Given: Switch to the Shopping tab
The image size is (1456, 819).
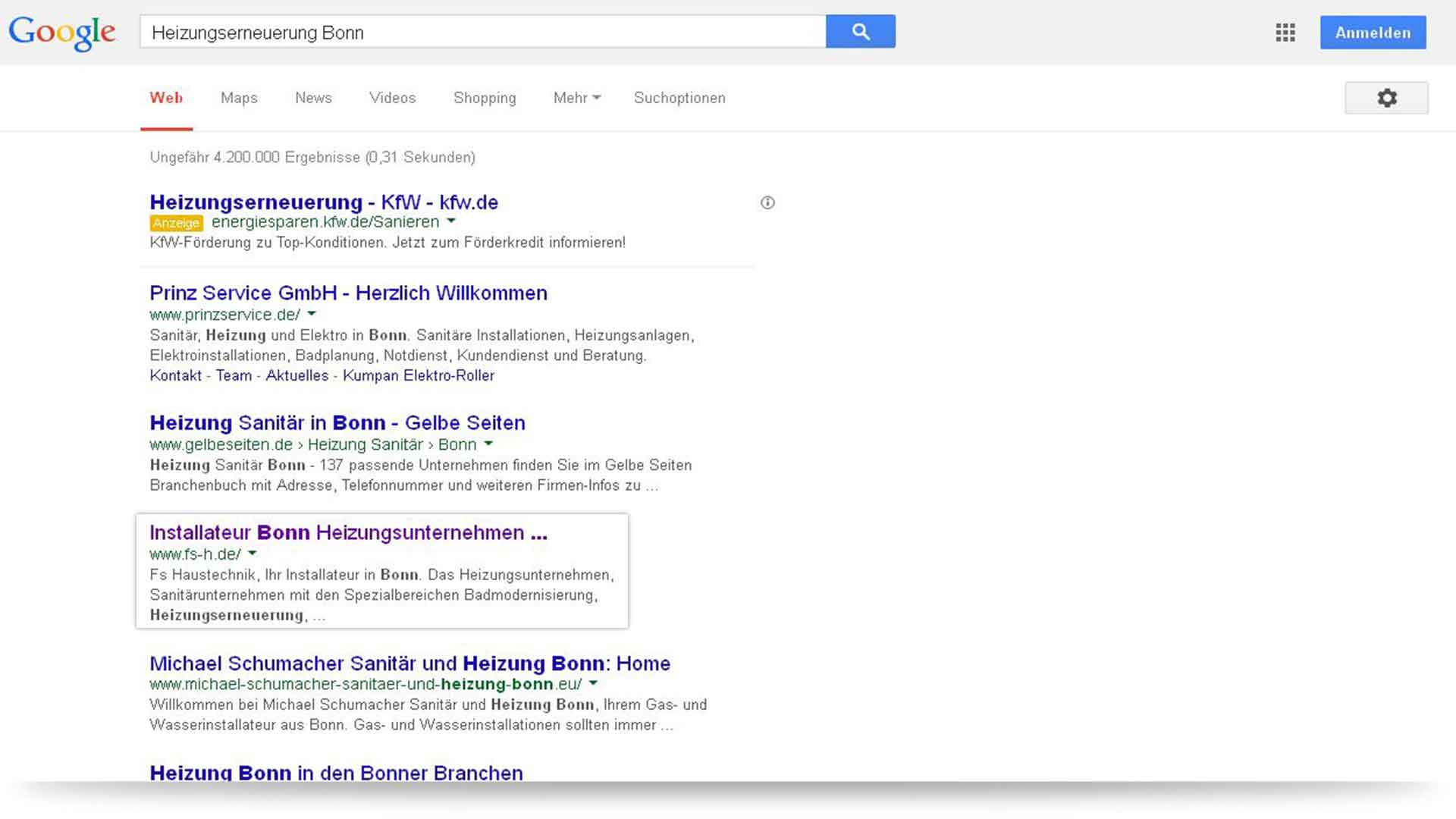Looking at the screenshot, I should click(x=485, y=98).
